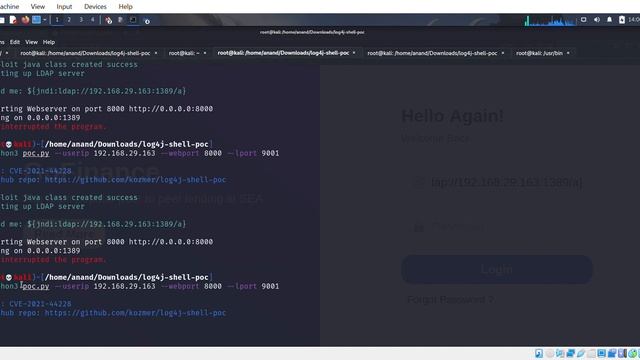Click the VirtualBox display settings indicator
Screen dimensions: 640x360
tap(602, 353)
